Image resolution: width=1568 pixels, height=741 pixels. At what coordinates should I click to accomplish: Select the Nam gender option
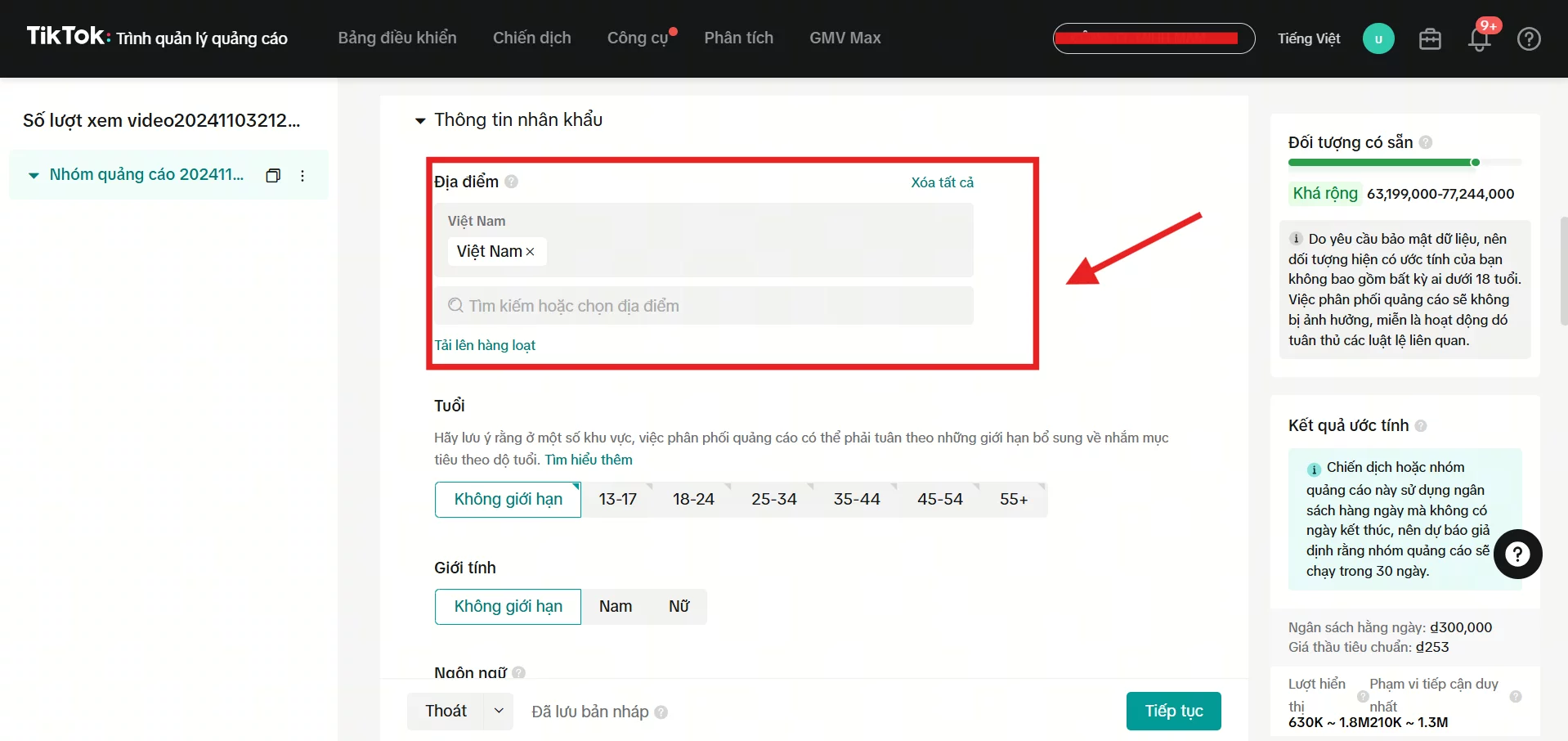[x=616, y=607]
